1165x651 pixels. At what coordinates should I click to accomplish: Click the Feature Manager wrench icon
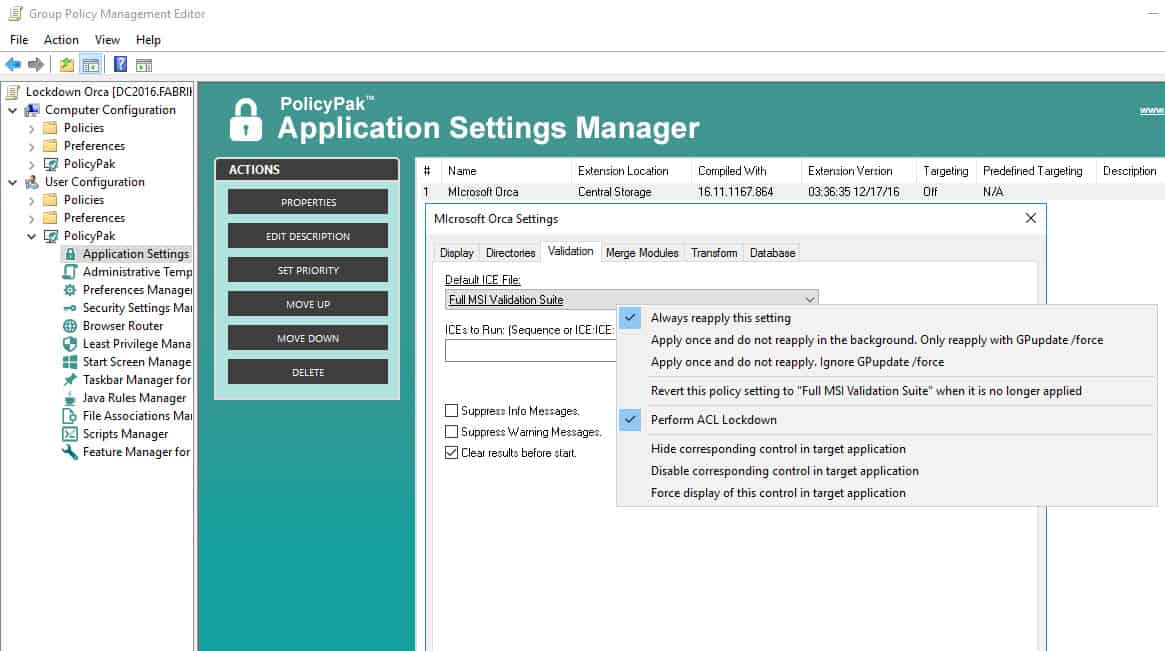(70, 452)
